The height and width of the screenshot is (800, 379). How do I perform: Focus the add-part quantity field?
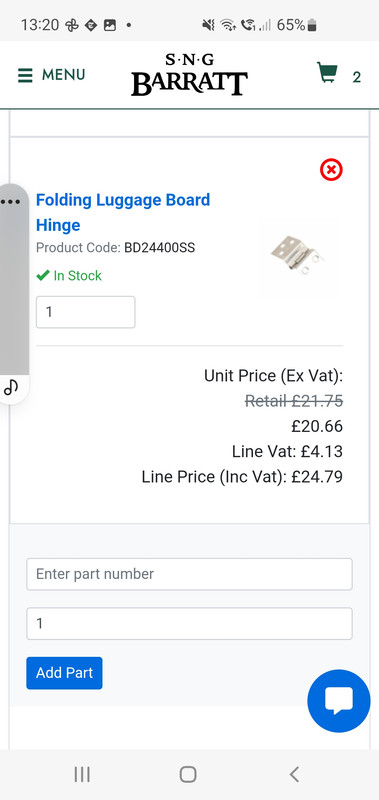(189, 623)
